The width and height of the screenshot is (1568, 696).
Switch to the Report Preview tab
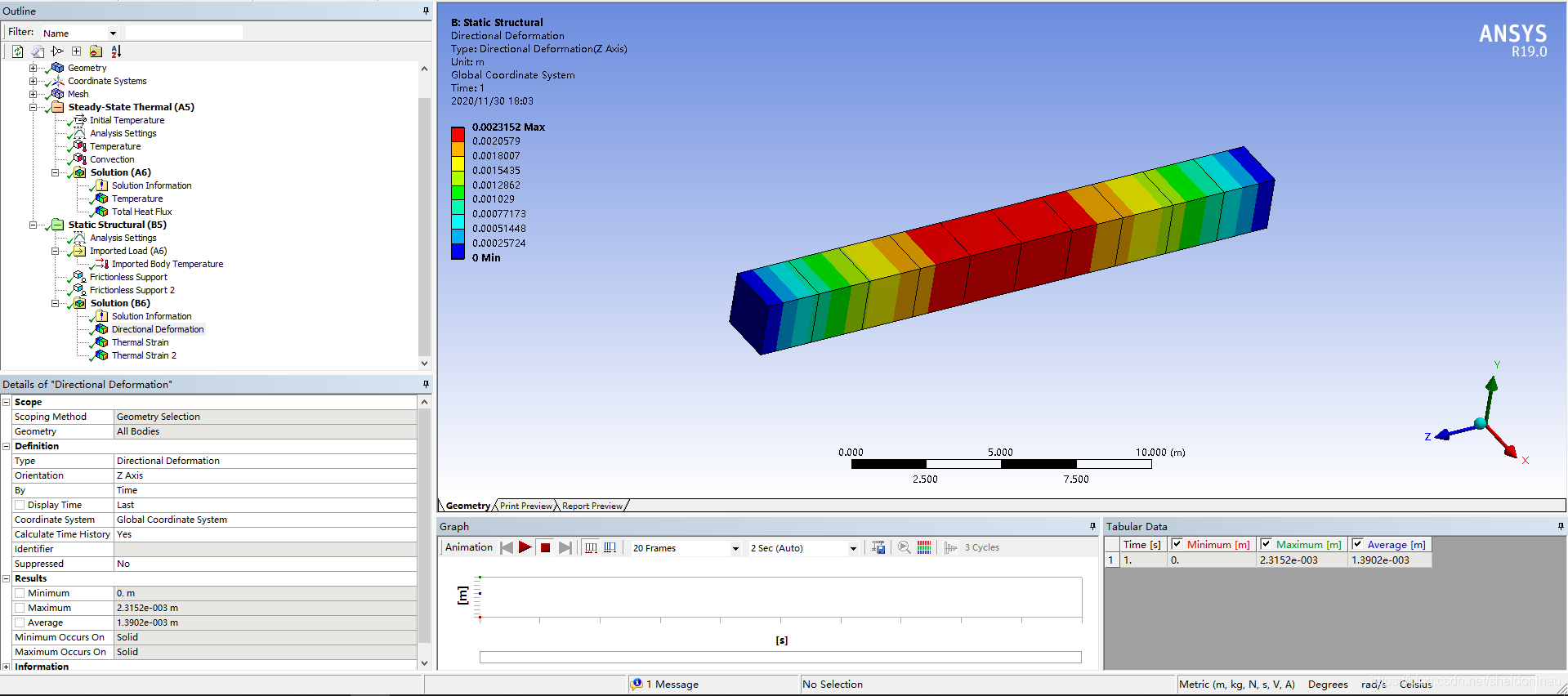click(x=592, y=506)
